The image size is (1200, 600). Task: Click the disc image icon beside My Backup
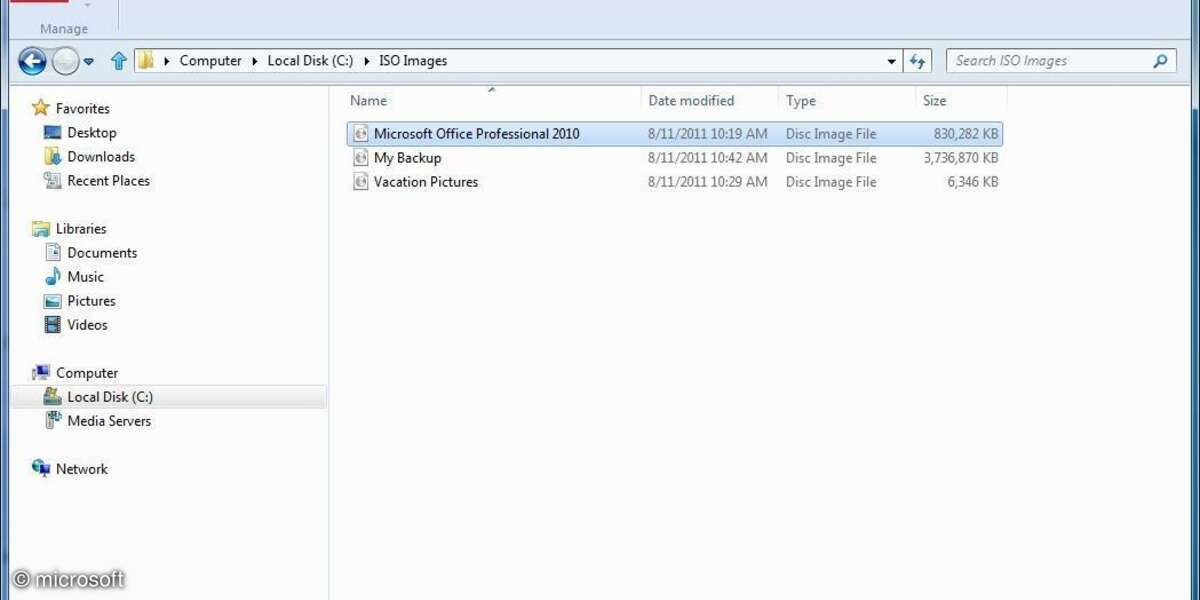click(x=360, y=157)
